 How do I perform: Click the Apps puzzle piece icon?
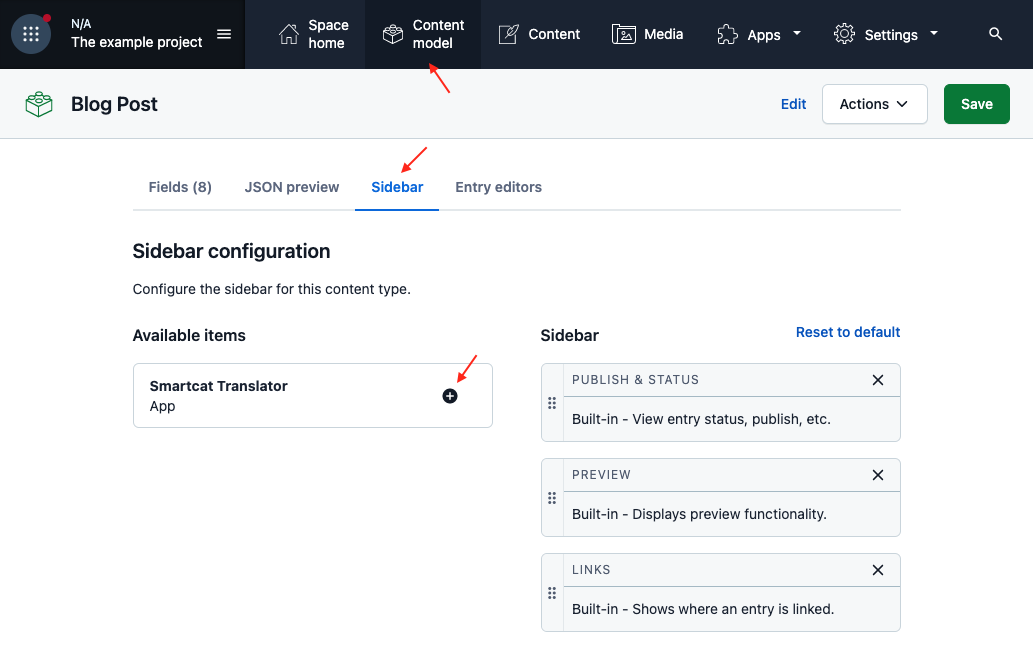point(727,34)
